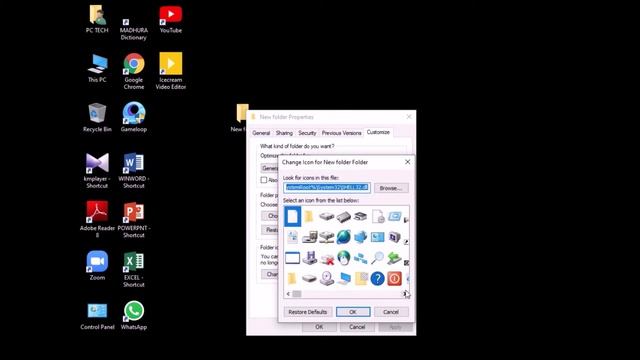Choose the computer with drive icon
640x360 pixels.
tap(310, 237)
